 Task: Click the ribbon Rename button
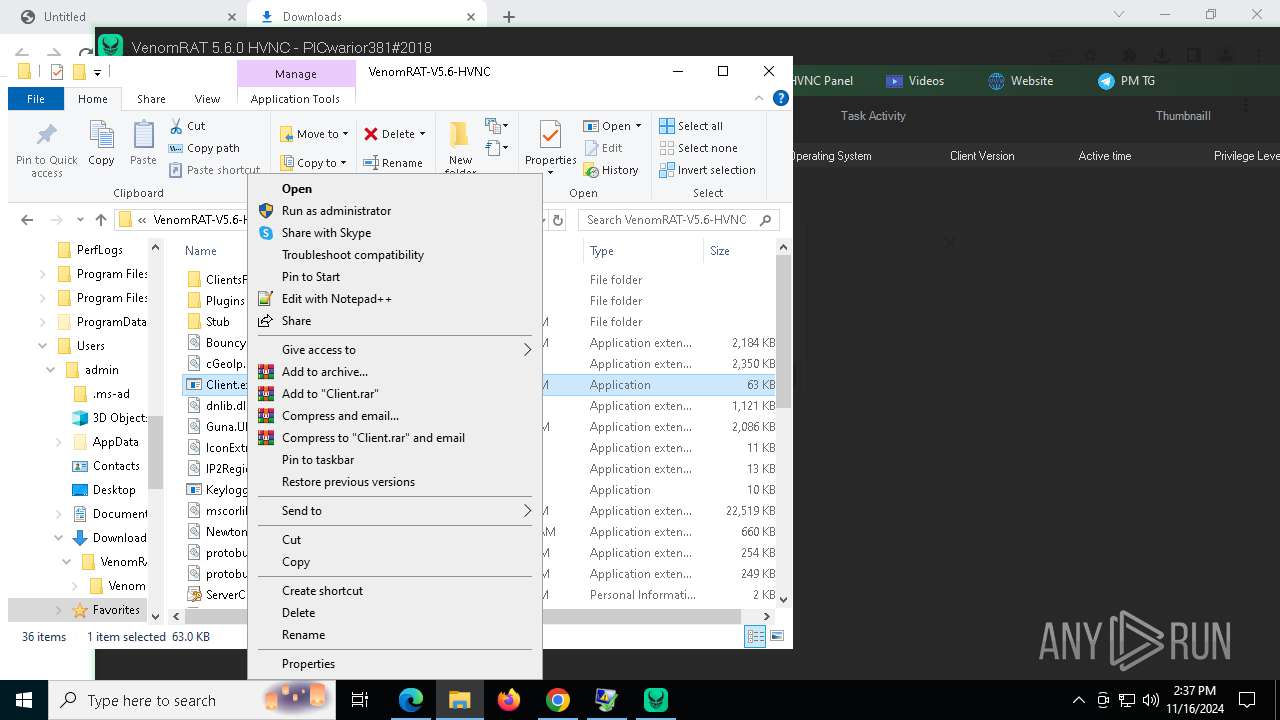coord(392,163)
